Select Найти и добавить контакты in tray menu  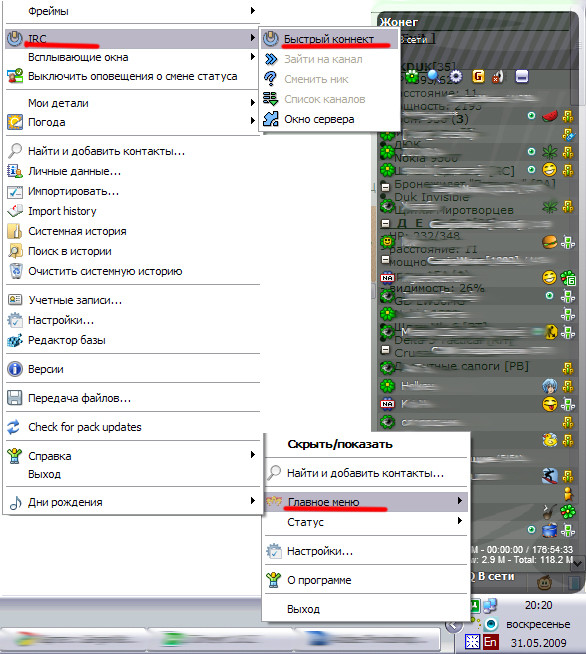pyautogui.click(x=366, y=473)
